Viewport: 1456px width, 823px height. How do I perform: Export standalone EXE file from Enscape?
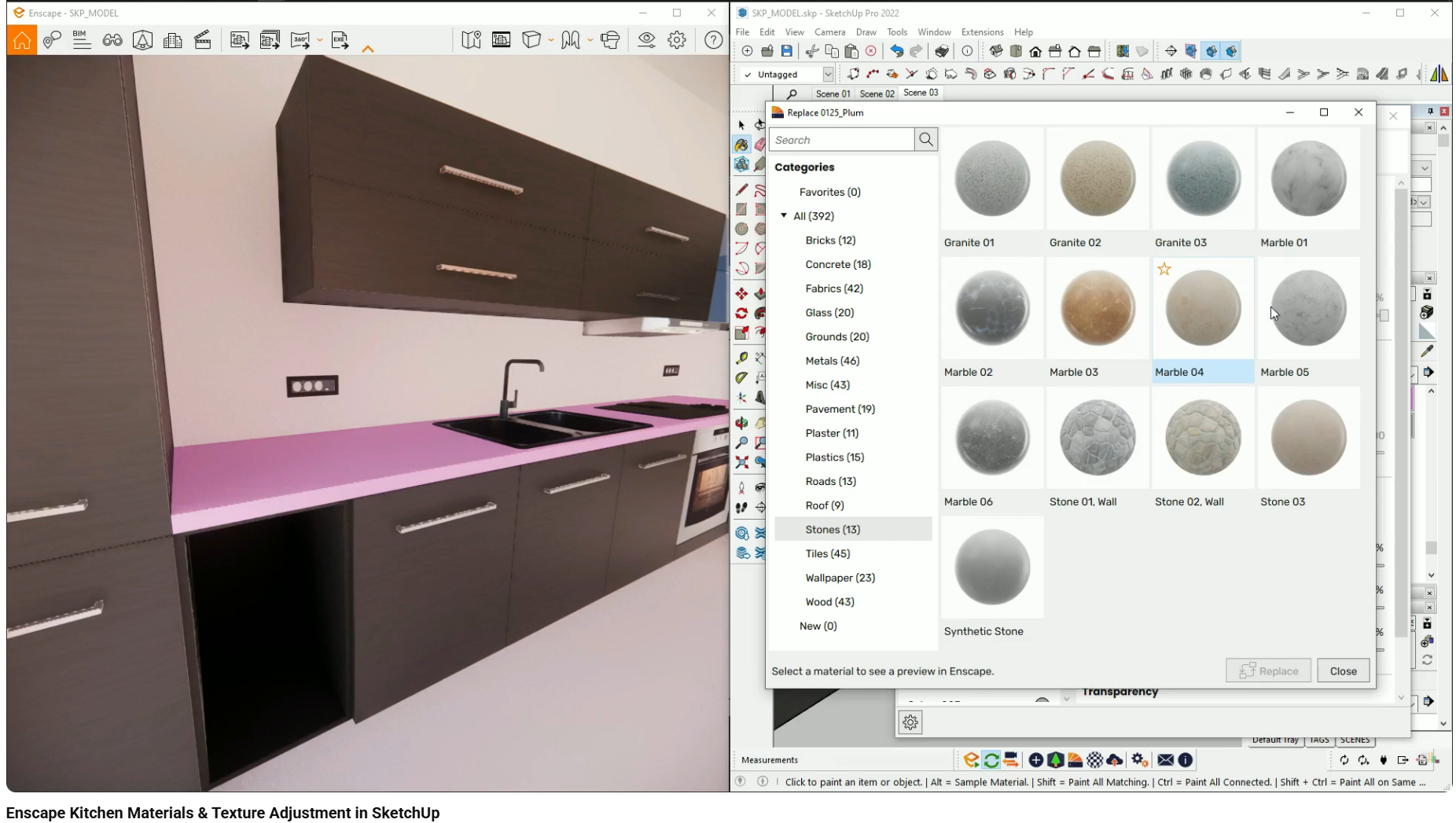point(340,39)
